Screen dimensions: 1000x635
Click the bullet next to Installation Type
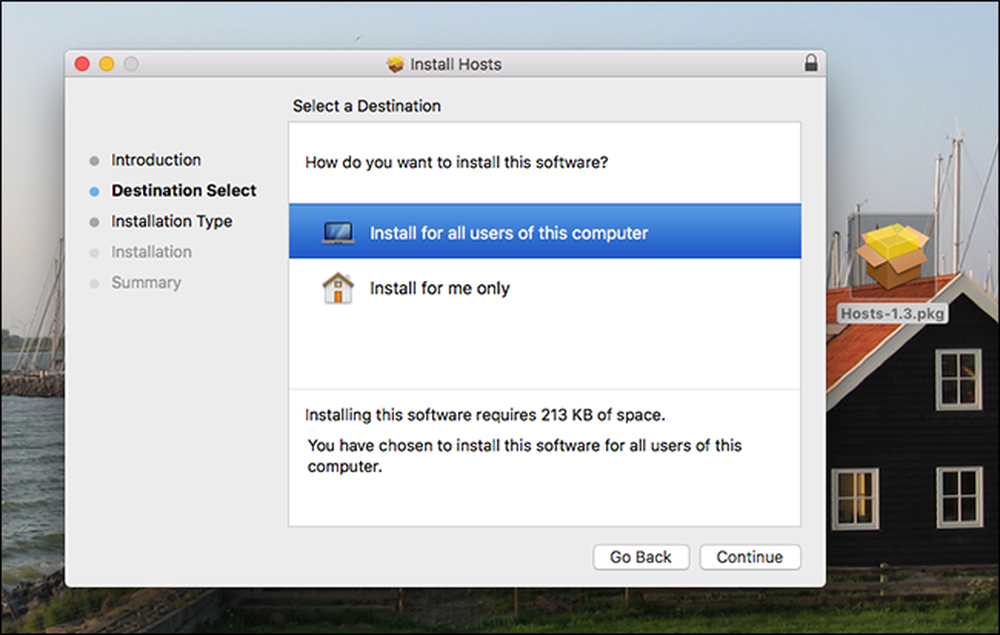pos(94,222)
